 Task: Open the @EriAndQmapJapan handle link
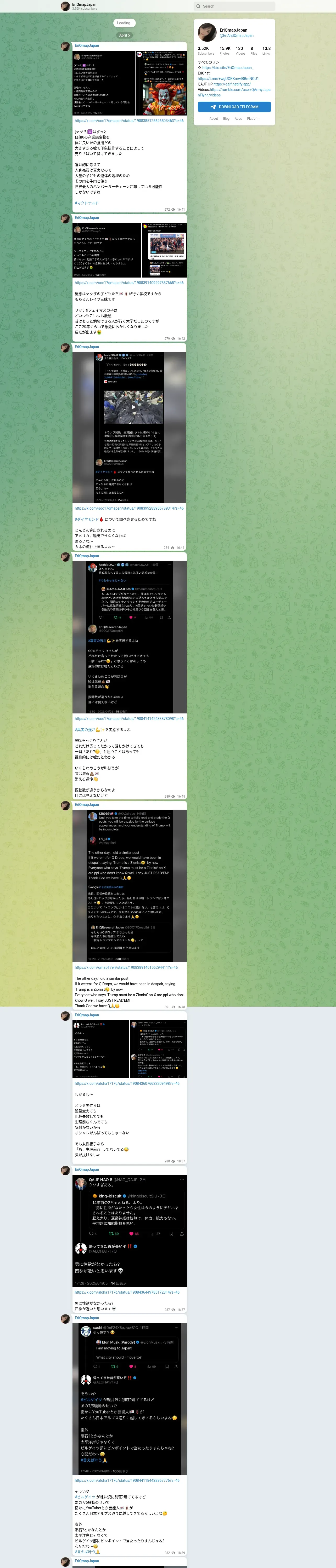tap(237, 35)
